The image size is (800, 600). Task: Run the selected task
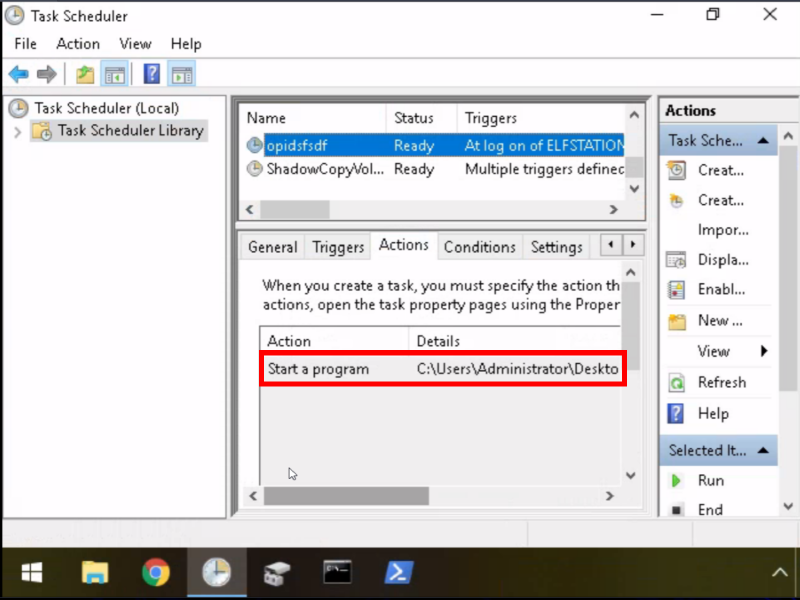pos(710,481)
